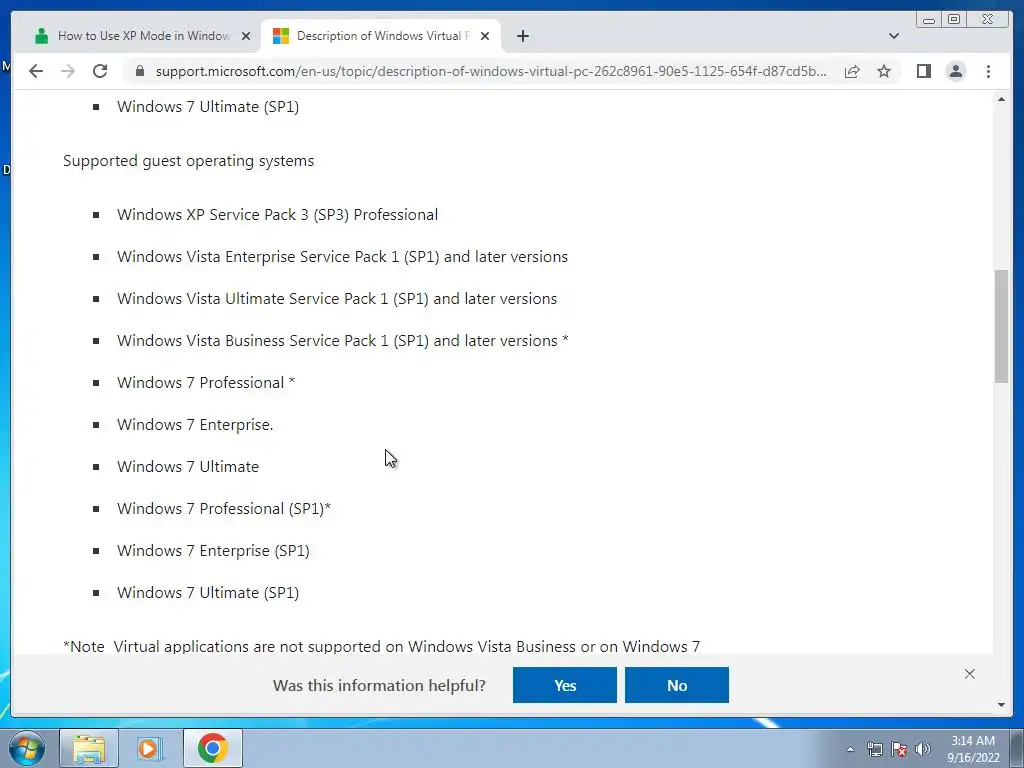Click the page scrollbar down arrow
Image resolution: width=1024 pixels, height=768 pixels.
1001,705
